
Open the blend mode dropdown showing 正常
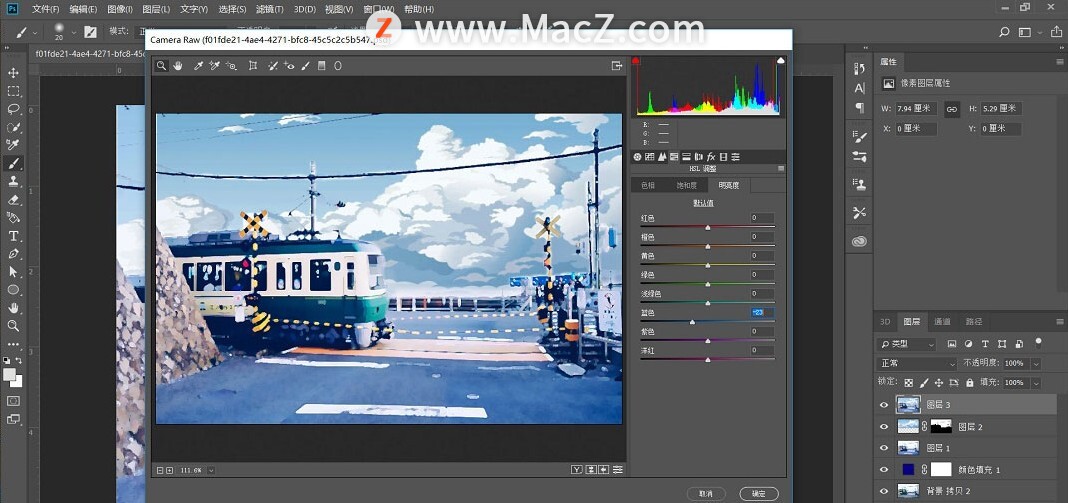tap(916, 363)
